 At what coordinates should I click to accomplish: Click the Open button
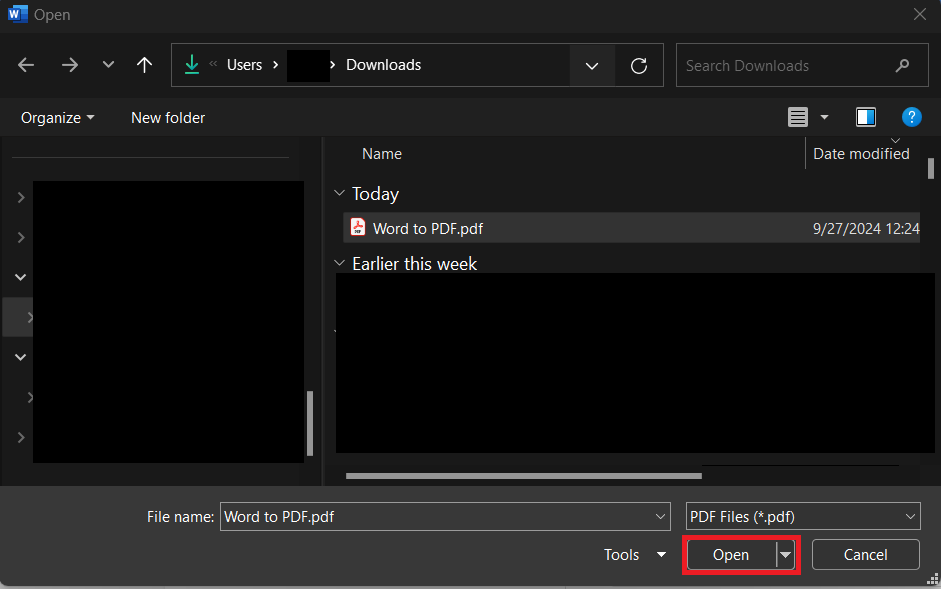[x=731, y=554]
